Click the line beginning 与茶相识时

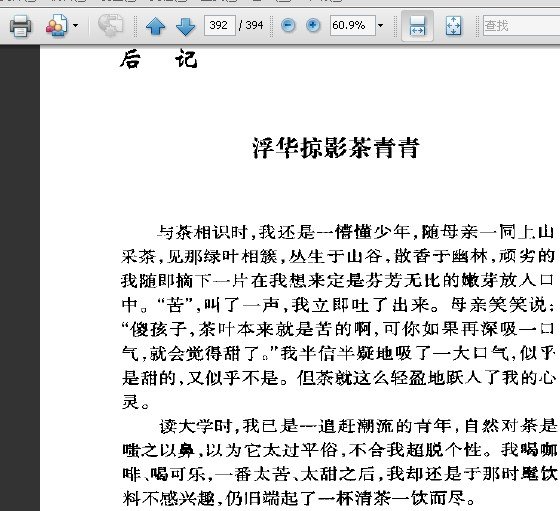tap(356, 232)
